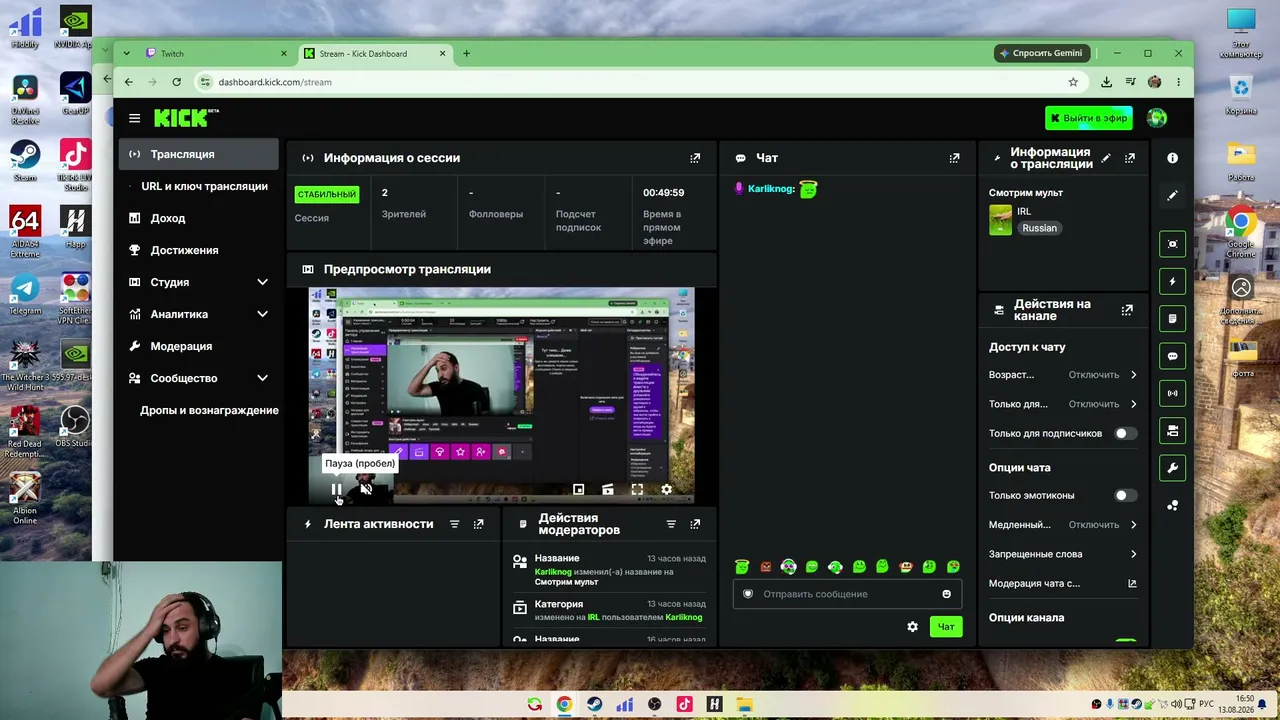Open chat settings gear

coord(912,626)
